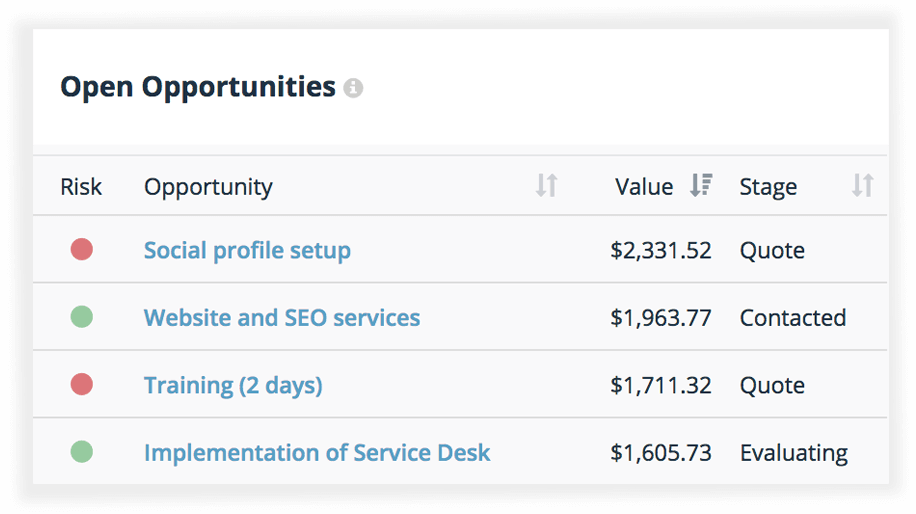The height and width of the screenshot is (514, 916).
Task: Toggle the Value descending sort icon
Action: [700, 185]
